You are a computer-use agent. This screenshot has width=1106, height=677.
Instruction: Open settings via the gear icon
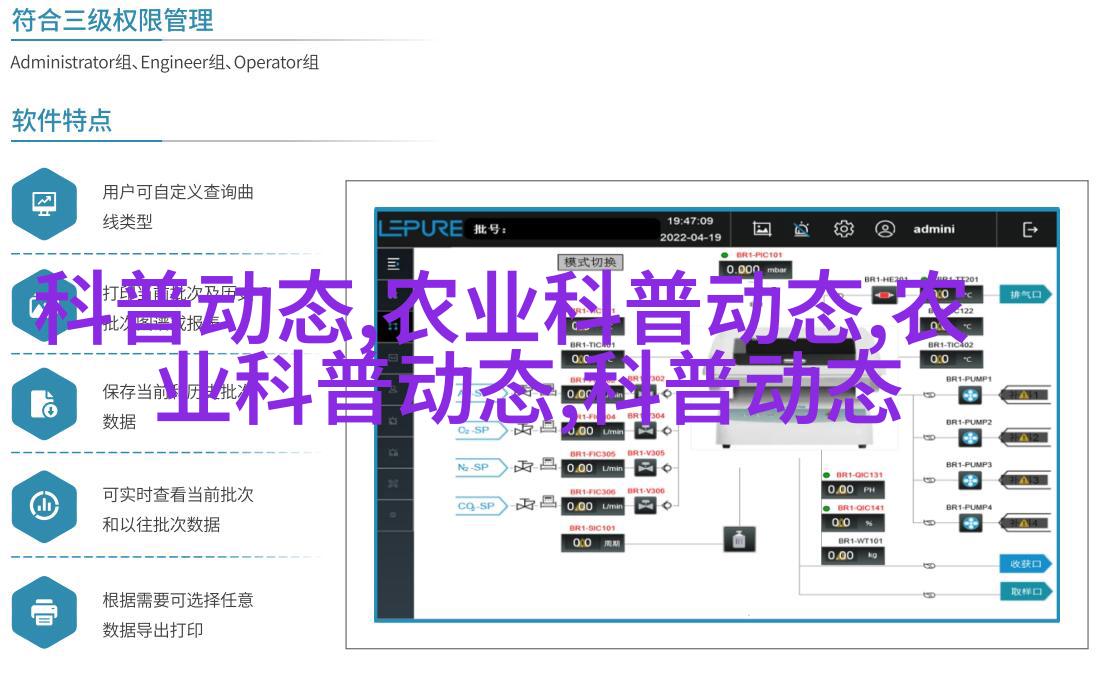coord(844,229)
